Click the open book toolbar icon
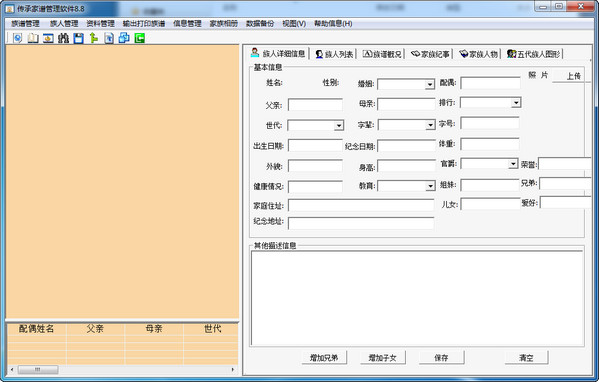 click(x=33, y=38)
